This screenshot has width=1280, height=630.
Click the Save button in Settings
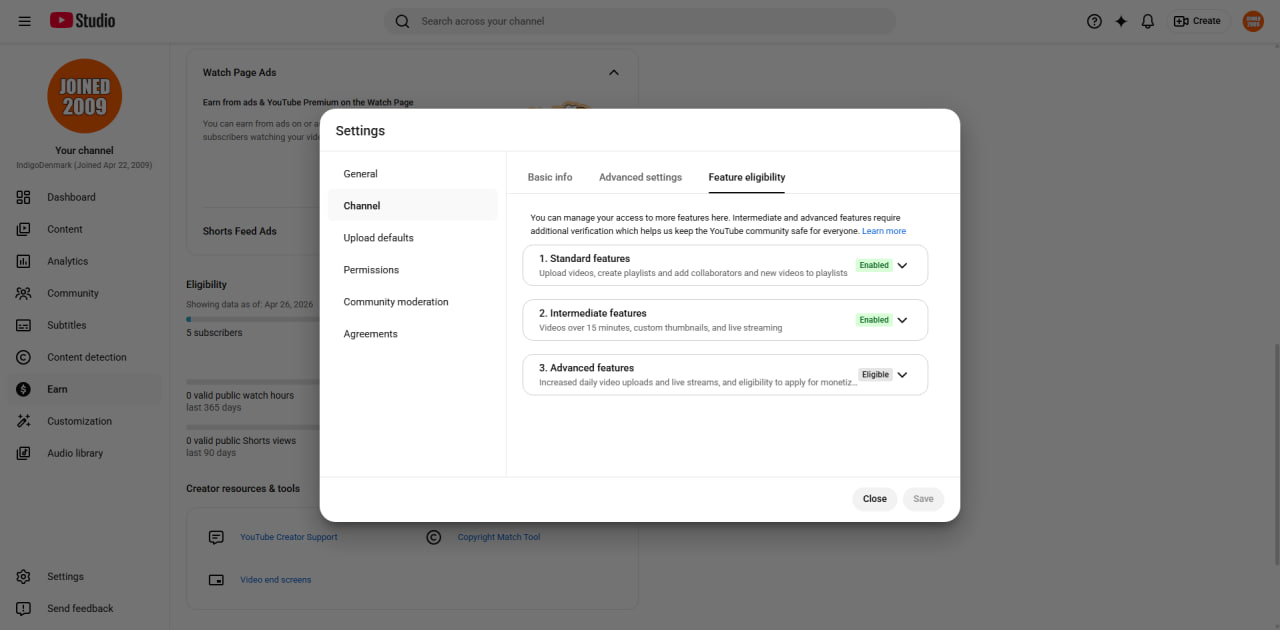coord(923,499)
